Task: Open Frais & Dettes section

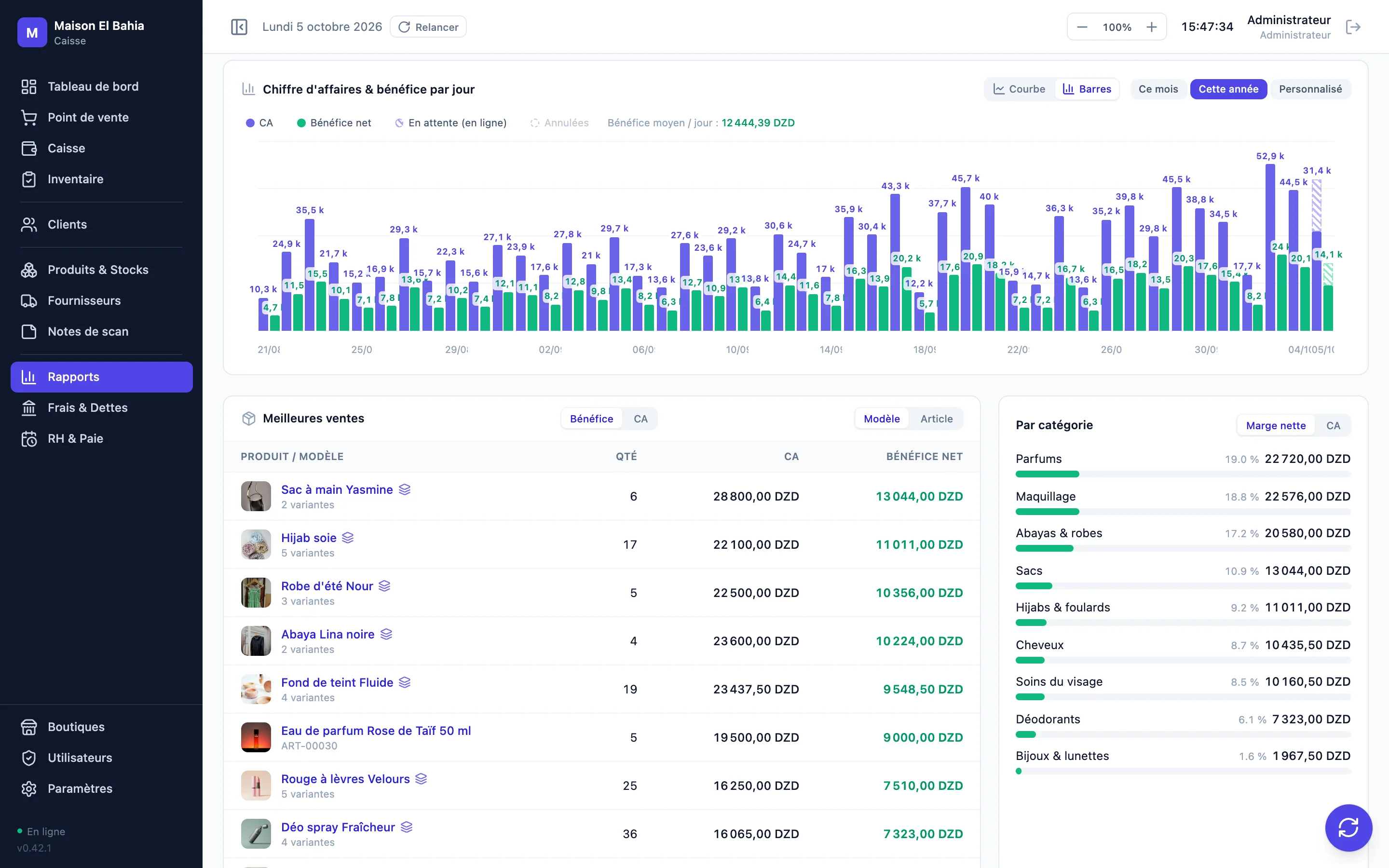Action: 102,408
